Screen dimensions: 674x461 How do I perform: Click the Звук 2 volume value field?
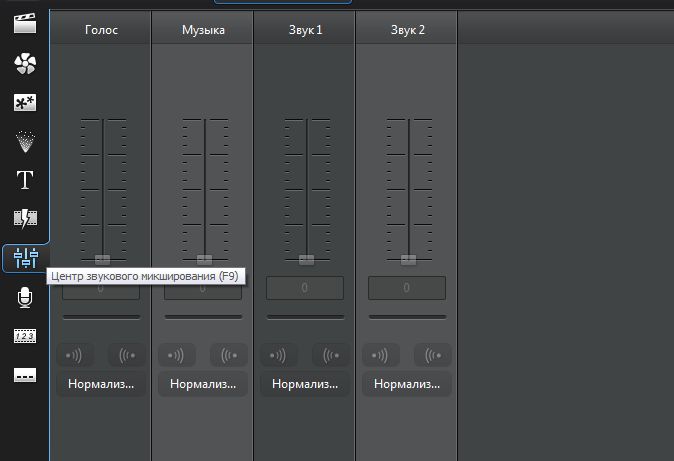click(x=407, y=288)
